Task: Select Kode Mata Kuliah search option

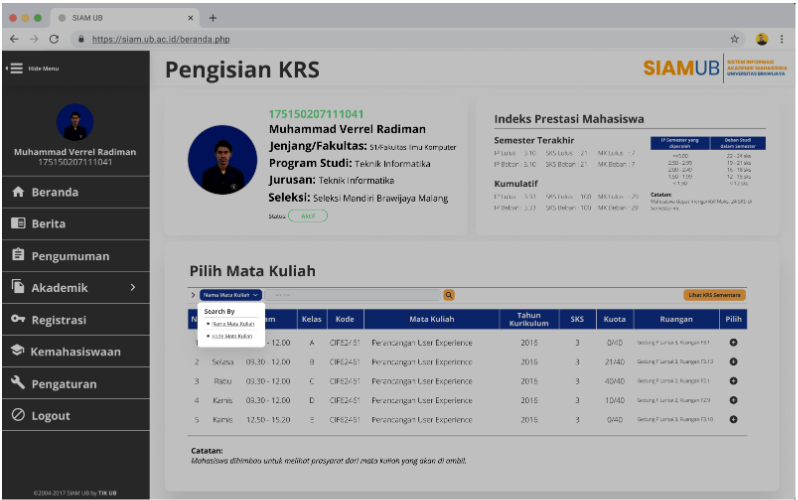Action: click(x=232, y=336)
